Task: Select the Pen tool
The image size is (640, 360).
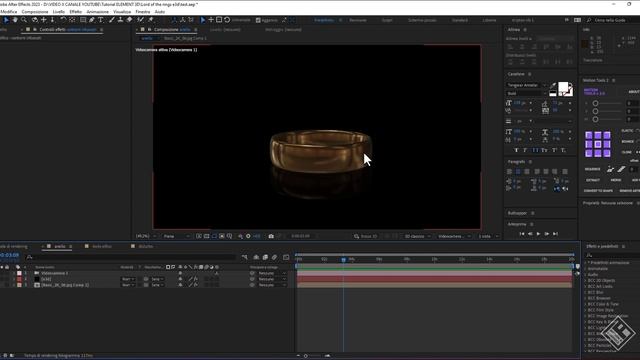Action: tap(92, 20)
